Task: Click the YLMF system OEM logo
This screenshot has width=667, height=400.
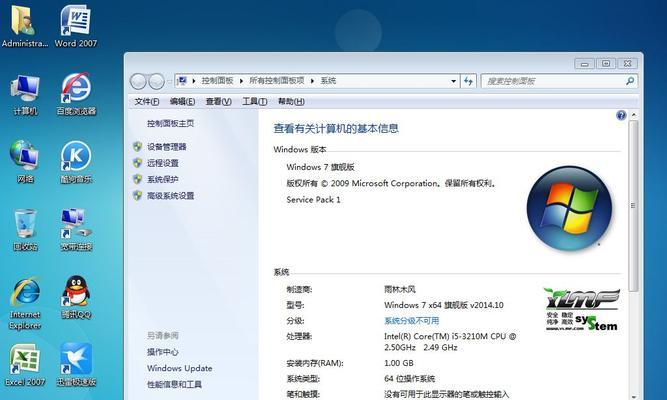Action: [x=581, y=309]
